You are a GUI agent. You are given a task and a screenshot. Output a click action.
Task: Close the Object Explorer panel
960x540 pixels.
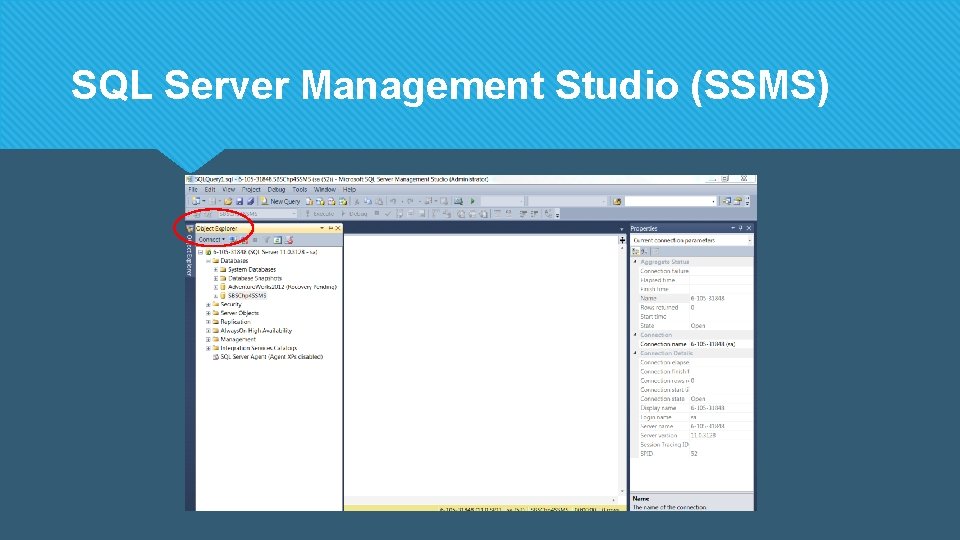coord(338,228)
